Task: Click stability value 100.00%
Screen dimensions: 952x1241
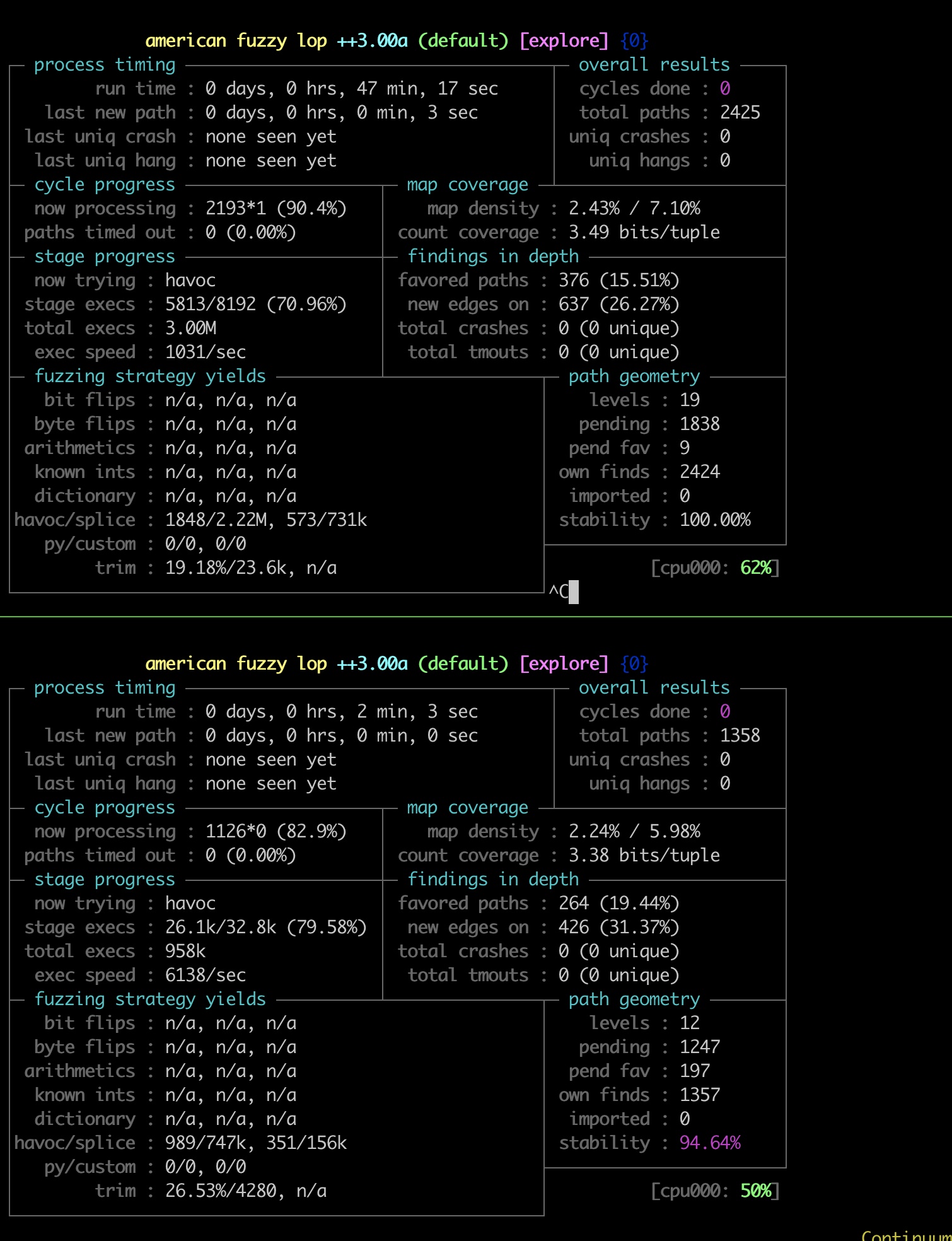Action: pyautogui.click(x=715, y=520)
